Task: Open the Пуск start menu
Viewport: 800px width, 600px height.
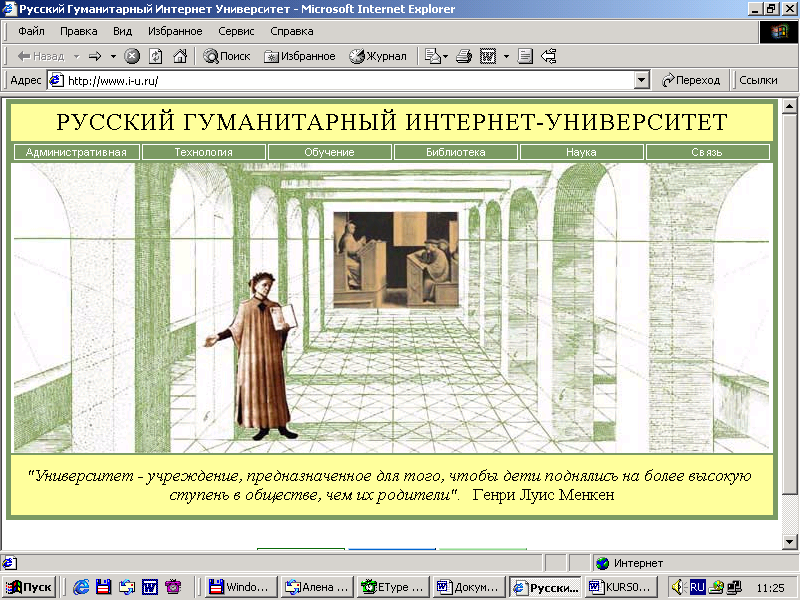Action: pyautogui.click(x=29, y=587)
